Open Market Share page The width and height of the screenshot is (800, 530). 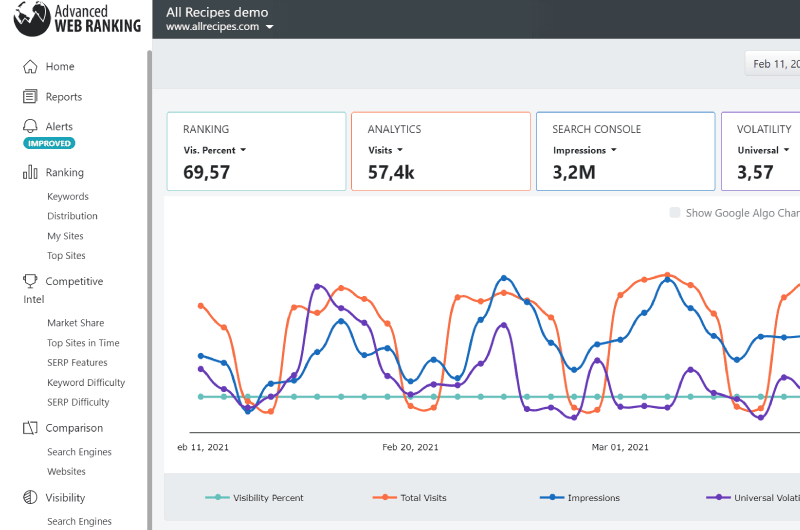pyautogui.click(x=76, y=323)
